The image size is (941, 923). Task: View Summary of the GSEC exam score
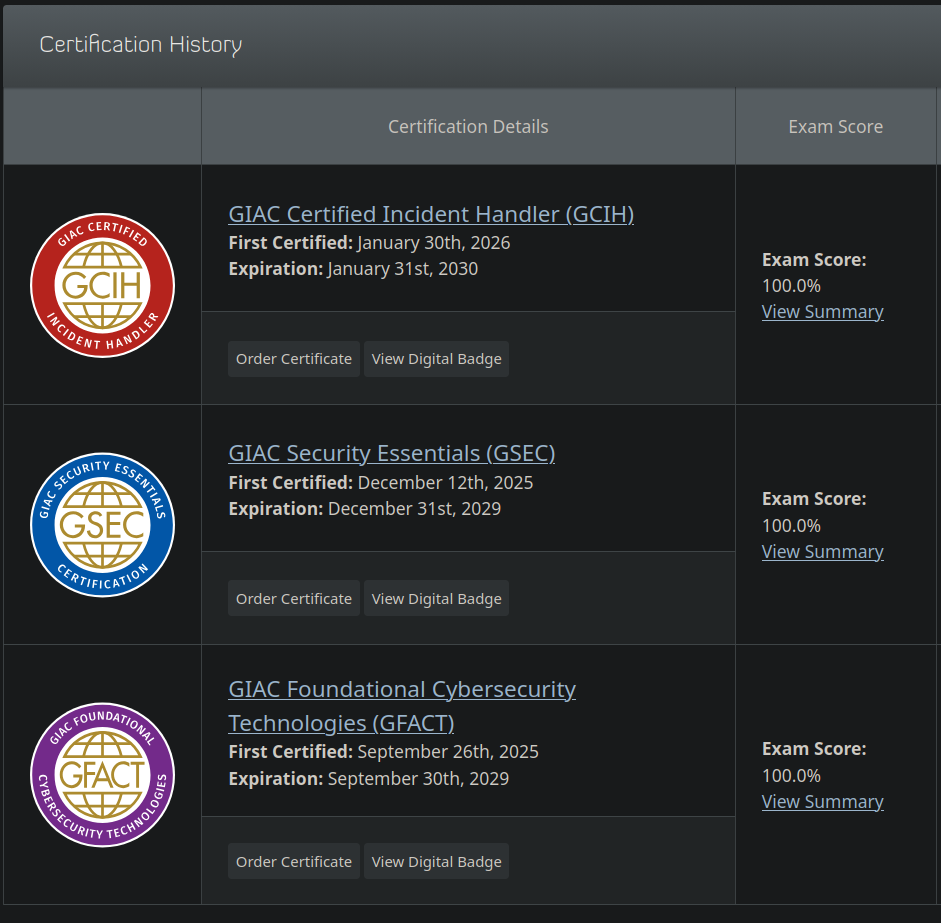(822, 552)
